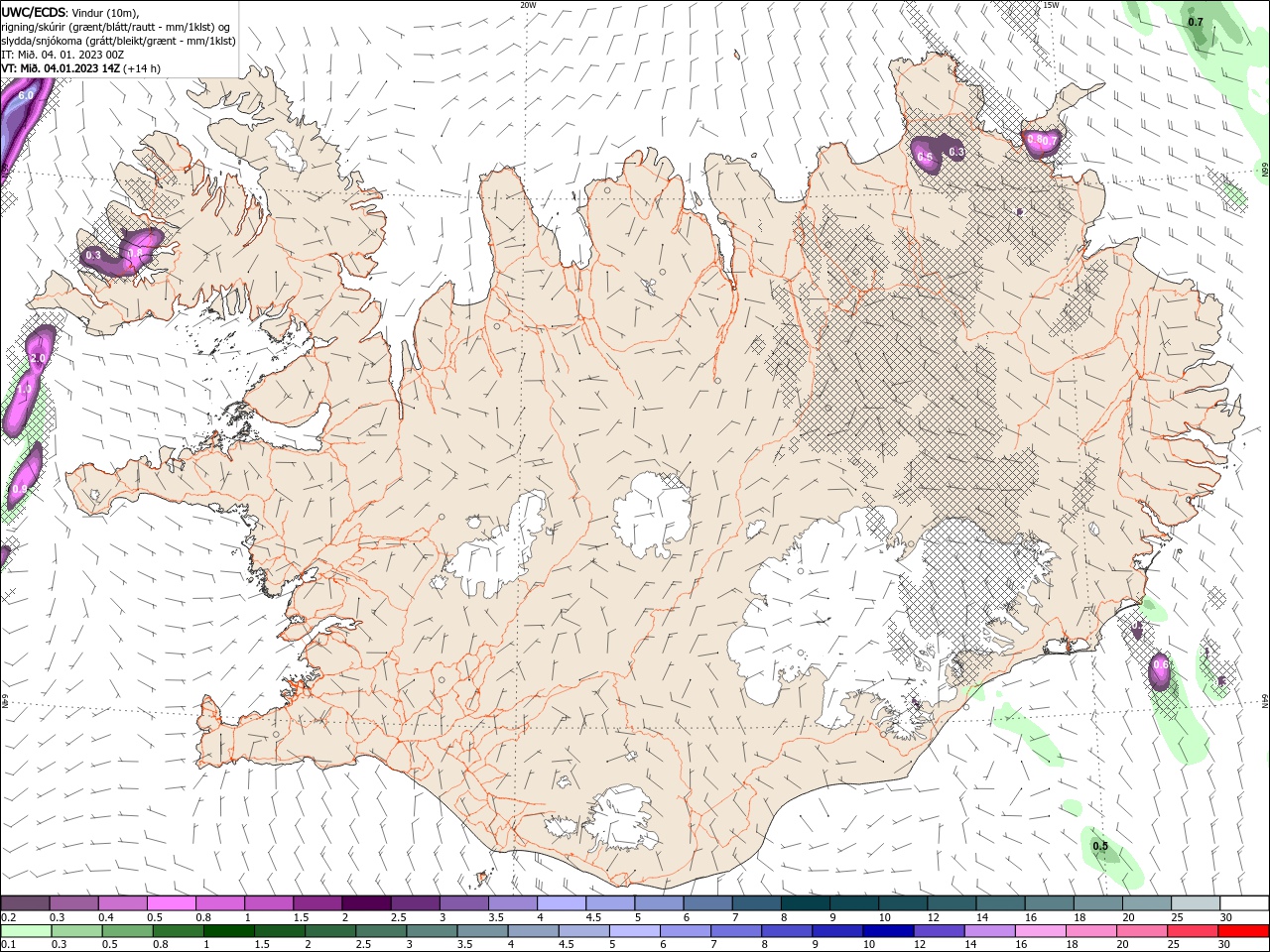Pick the light lavender 4 swatch in upper legend row
Viewport: 1270px width, 952px height.
point(561,903)
